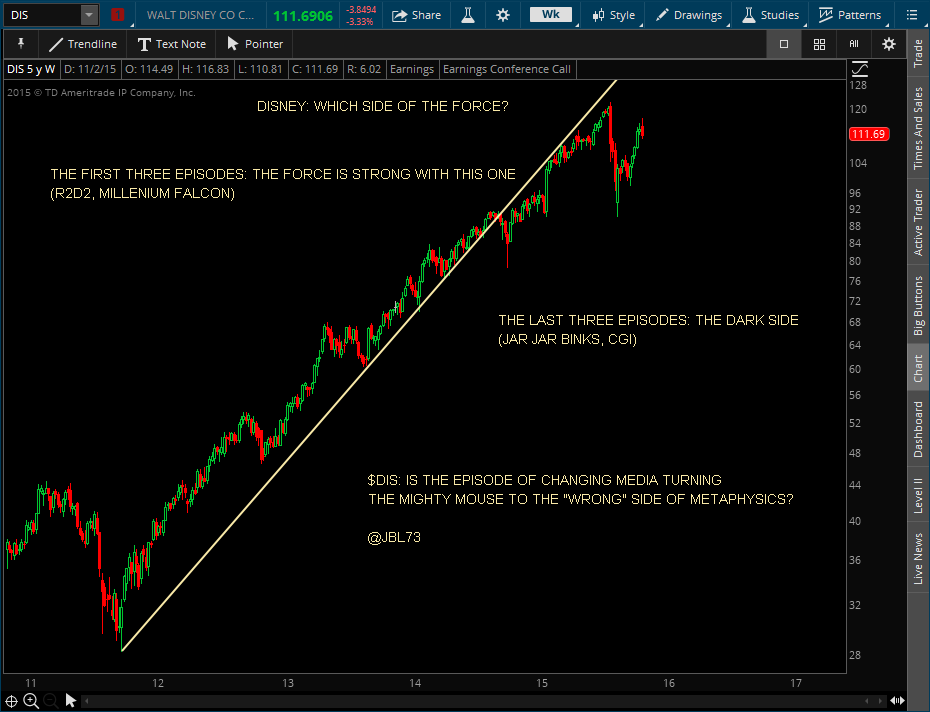
Task: Open the Live News side tab
Action: click(x=918, y=558)
